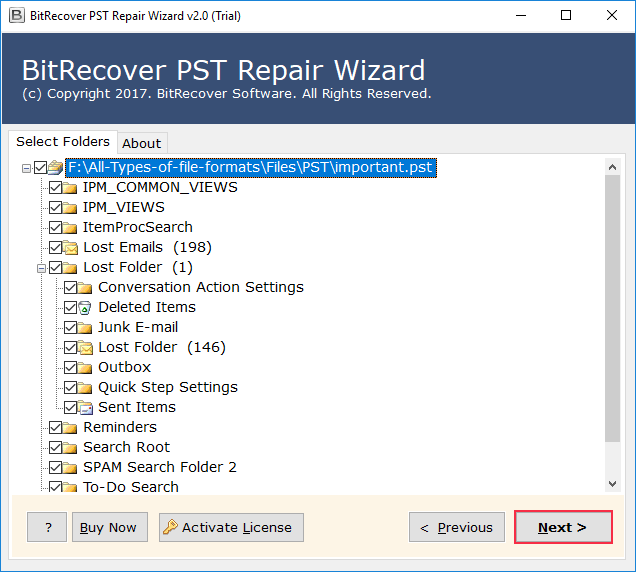Select the 'Sent Items' label
This screenshot has height=572, width=636.
pos(137,407)
